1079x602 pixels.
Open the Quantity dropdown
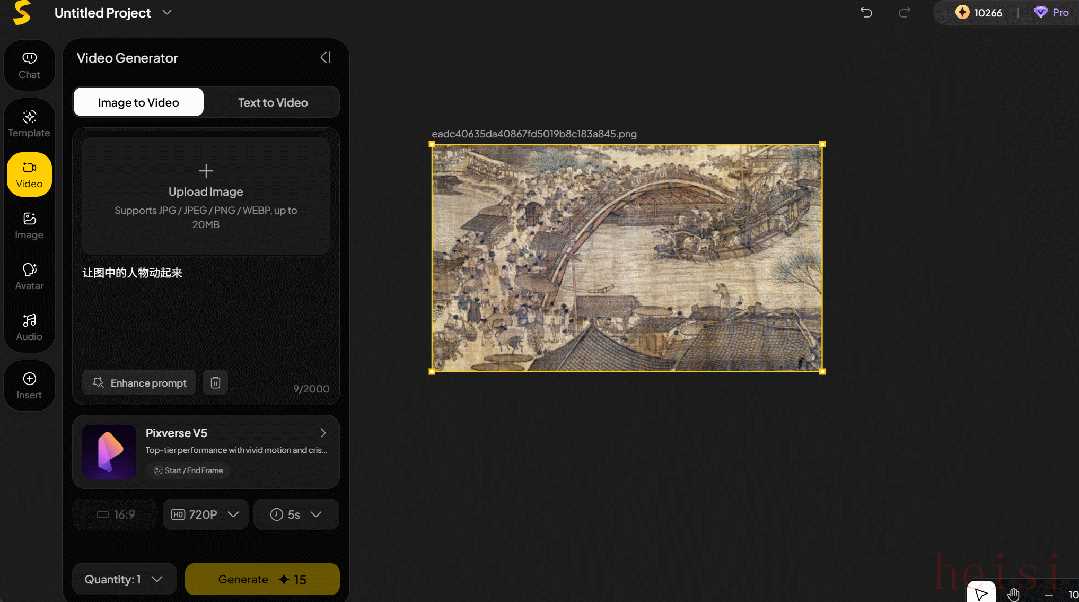click(x=124, y=579)
